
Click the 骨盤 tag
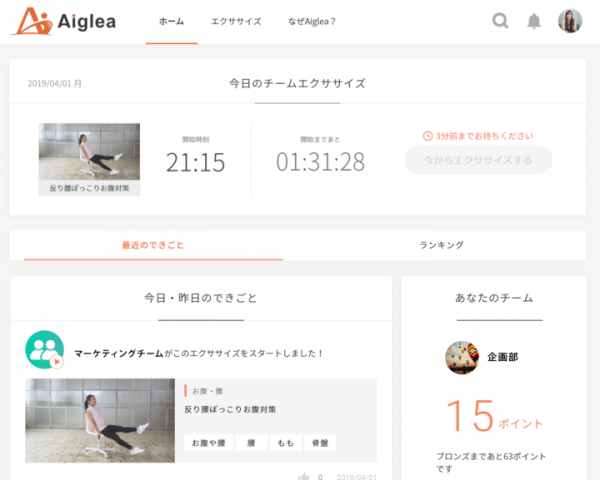click(x=320, y=443)
